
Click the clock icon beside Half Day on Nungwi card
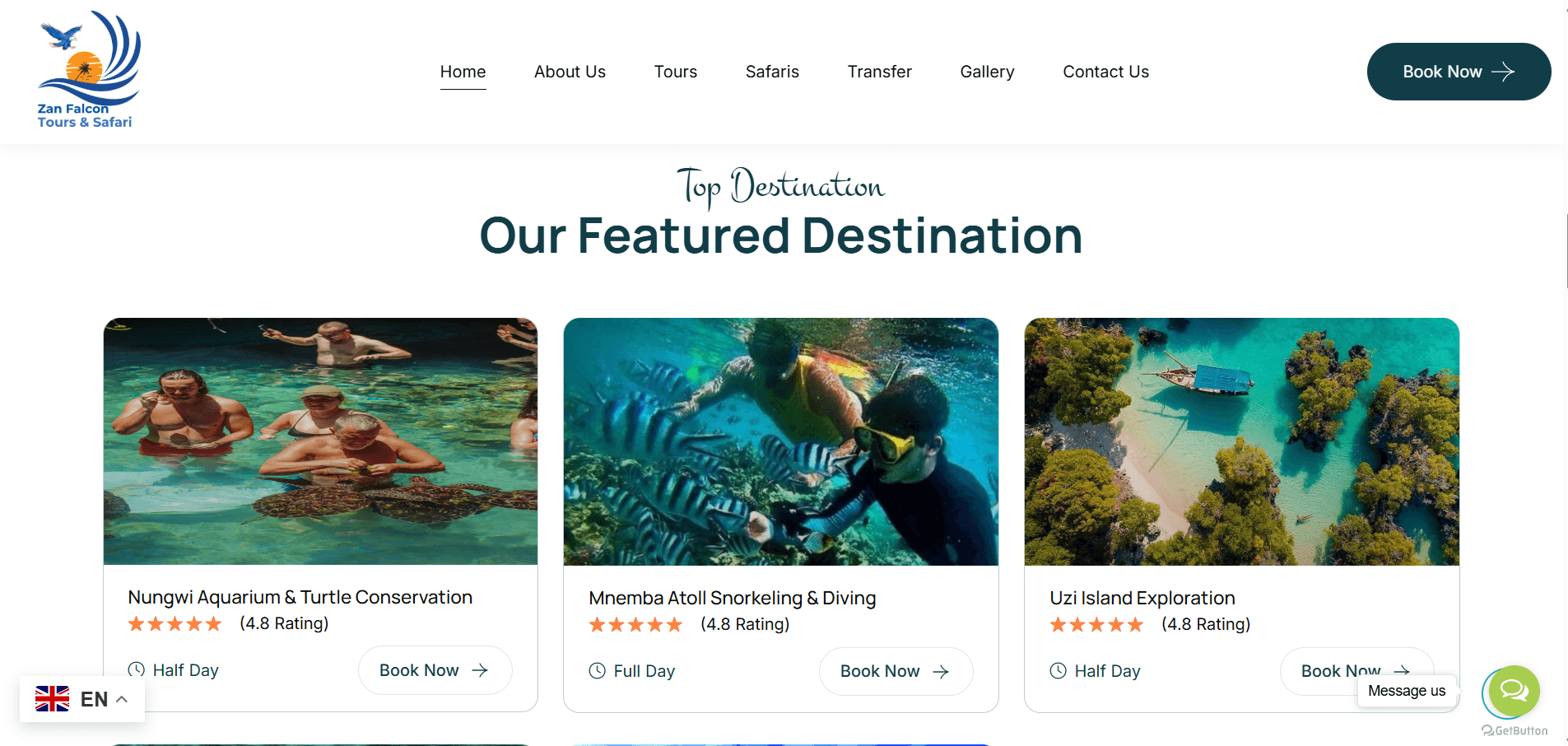click(x=137, y=670)
